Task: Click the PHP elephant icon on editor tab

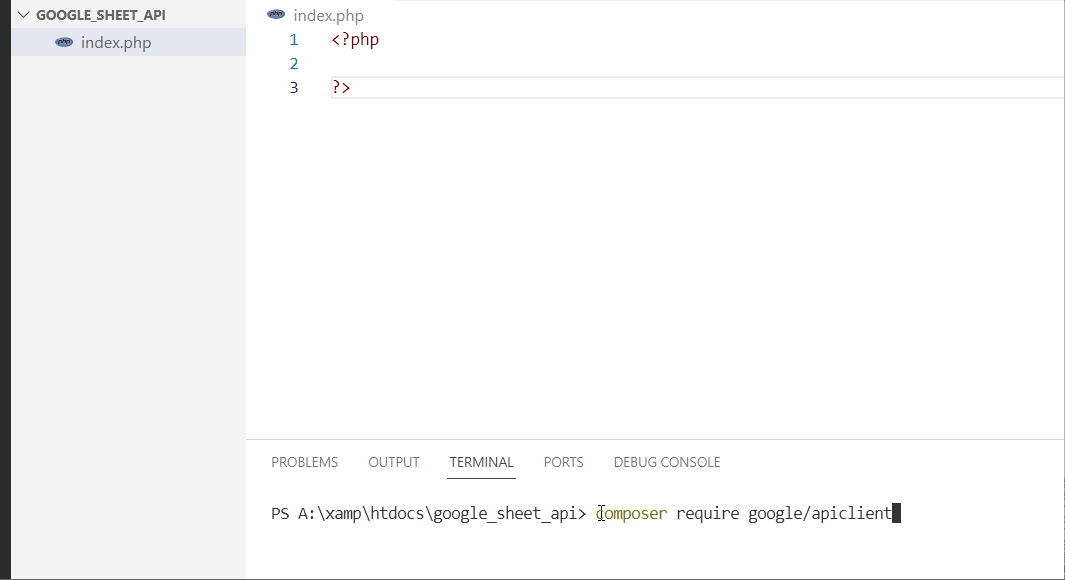Action: point(275,15)
